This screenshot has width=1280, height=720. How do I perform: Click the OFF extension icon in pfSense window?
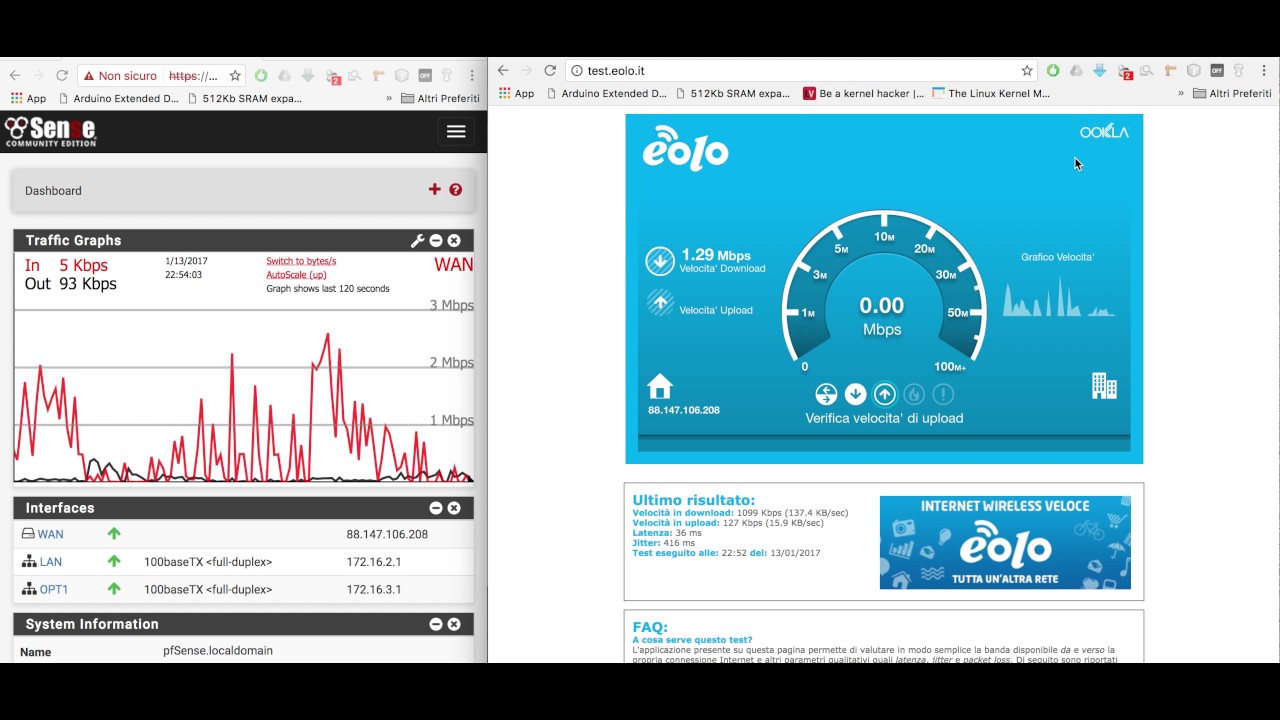[424, 76]
